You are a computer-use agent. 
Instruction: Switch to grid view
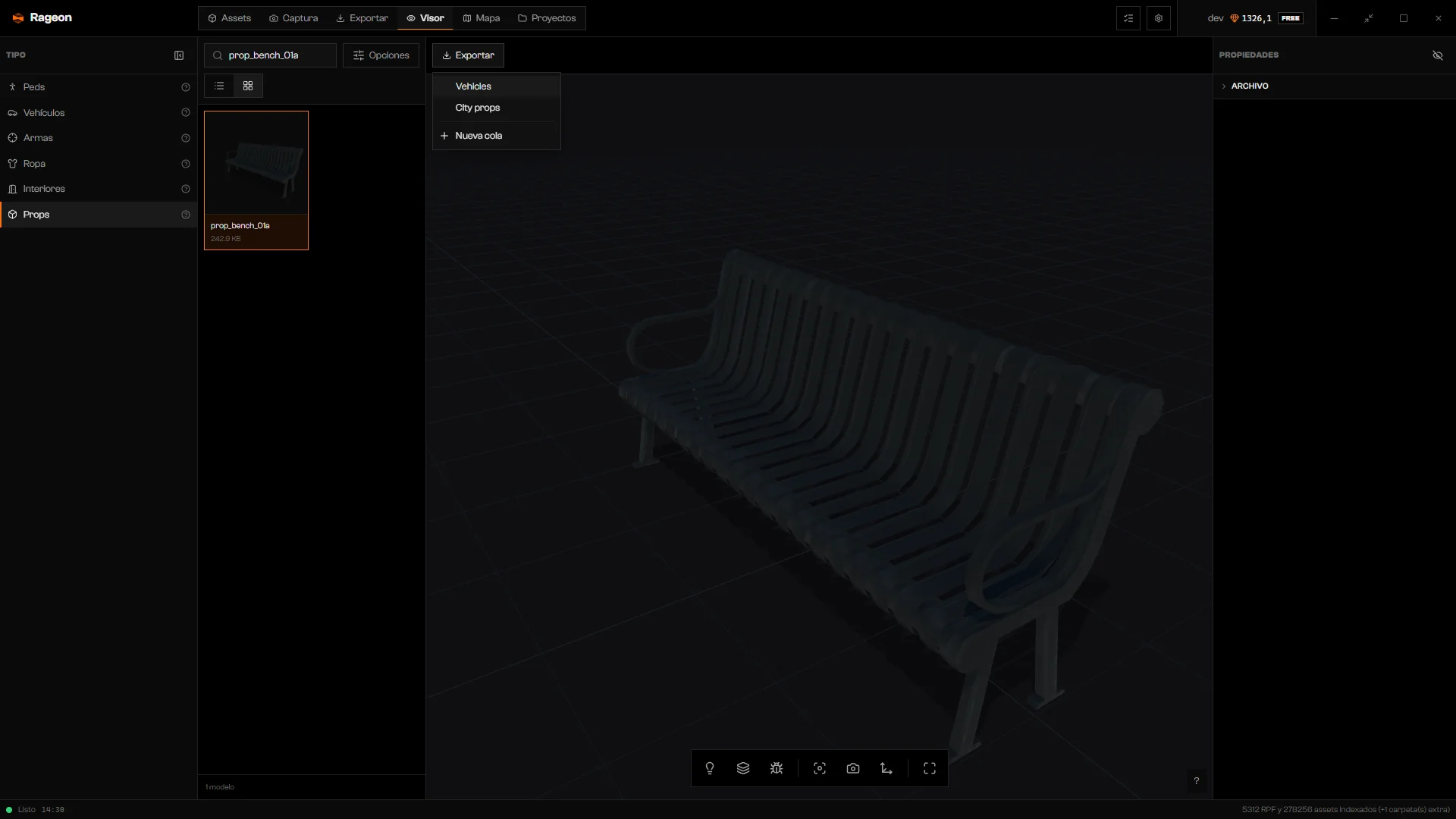point(248,86)
